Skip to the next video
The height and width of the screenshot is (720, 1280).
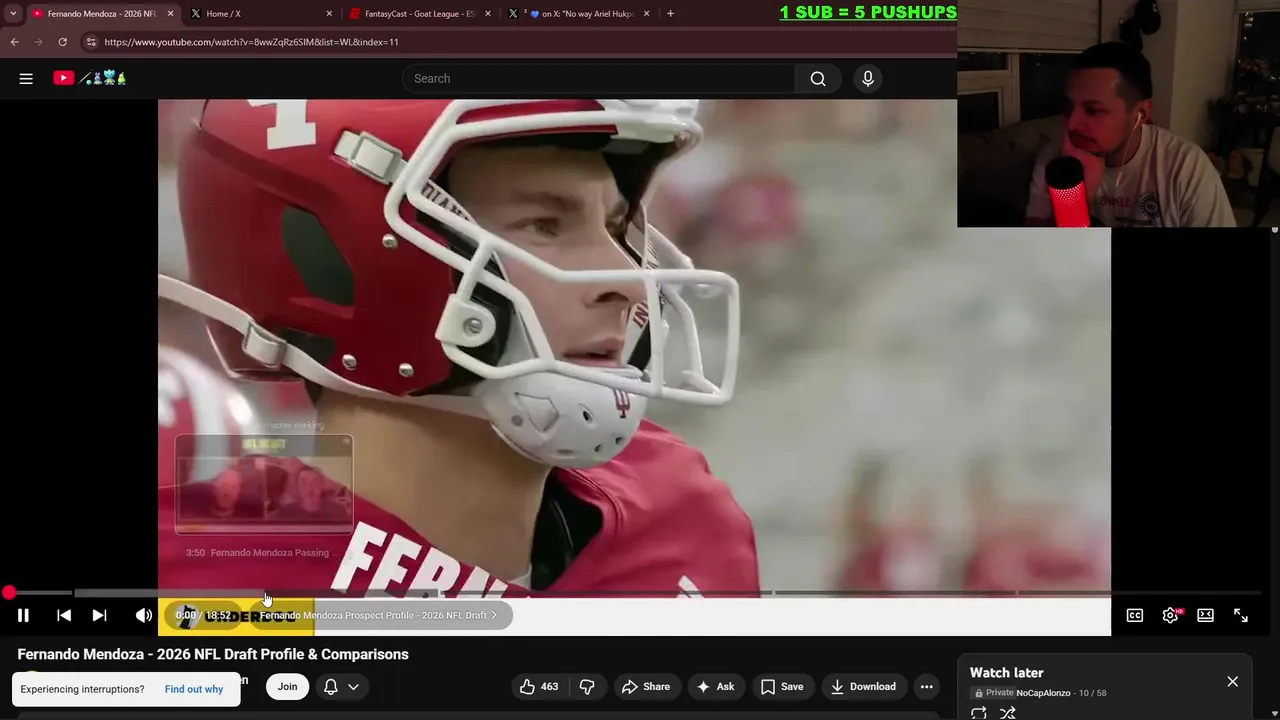click(99, 615)
